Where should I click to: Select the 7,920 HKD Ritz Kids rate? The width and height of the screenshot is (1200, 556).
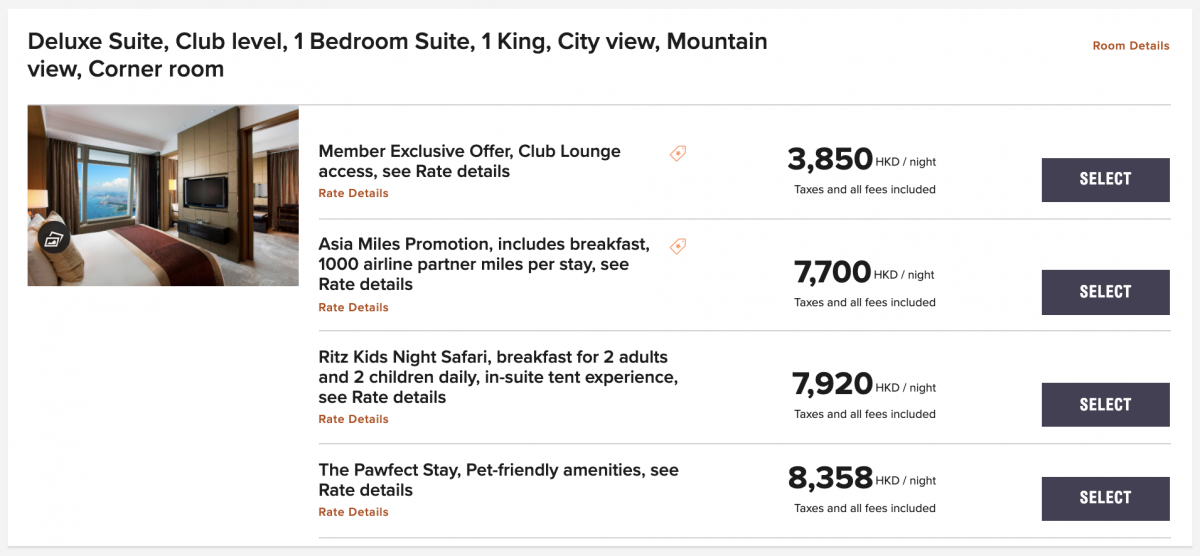(1105, 405)
